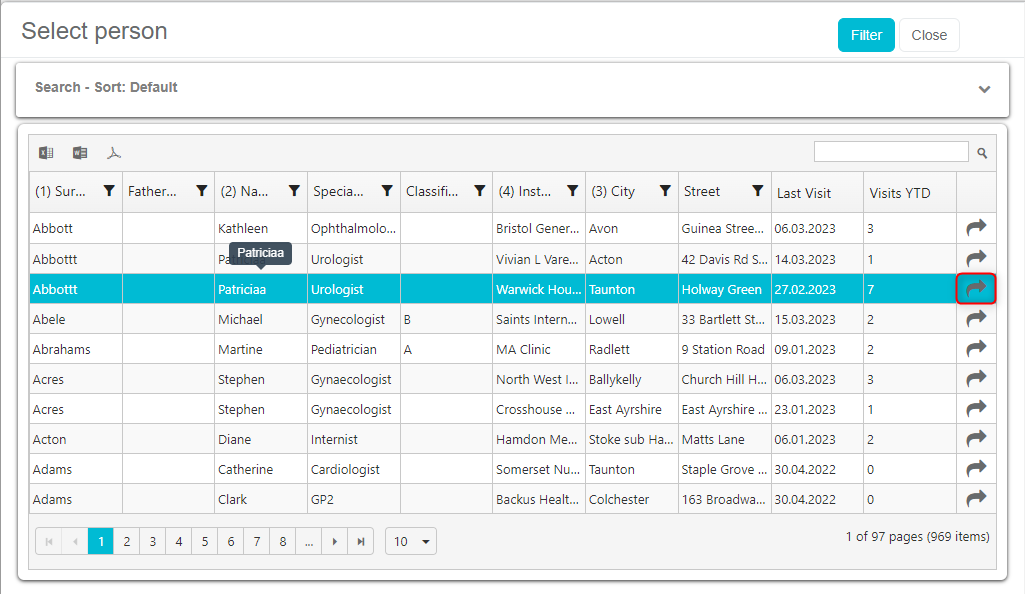Click the Close button
1025x594 pixels.
click(928, 35)
